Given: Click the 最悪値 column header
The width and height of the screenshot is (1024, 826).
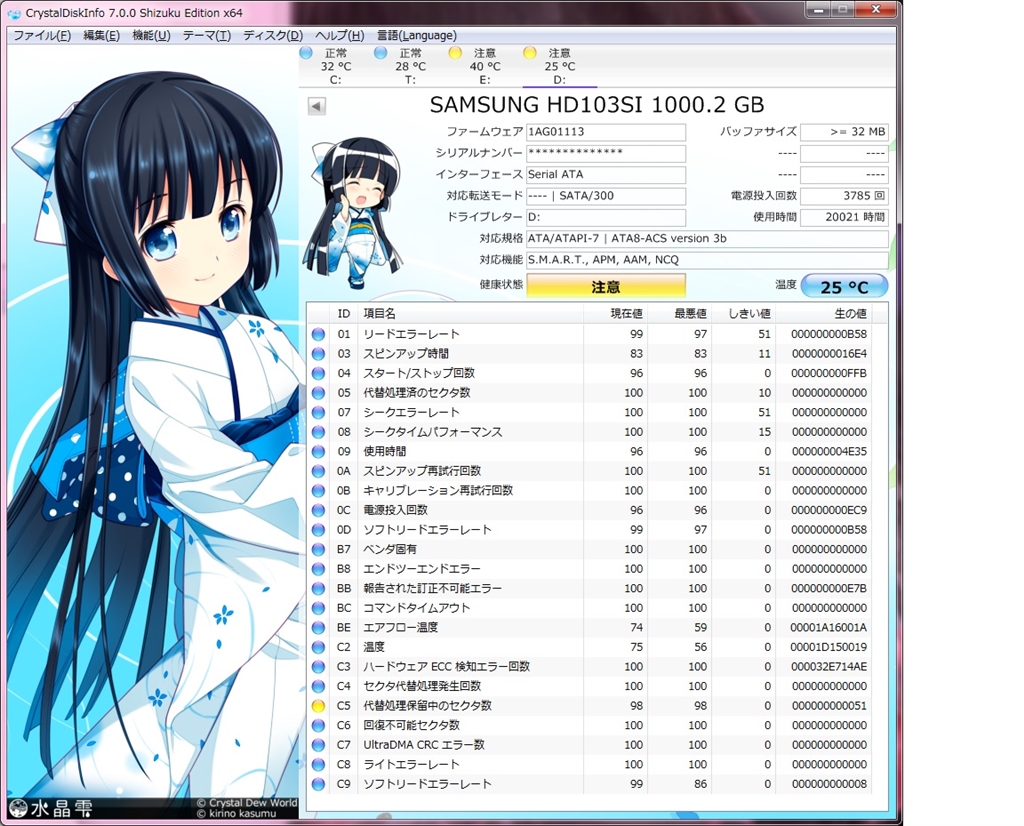Looking at the screenshot, I should point(679,314).
